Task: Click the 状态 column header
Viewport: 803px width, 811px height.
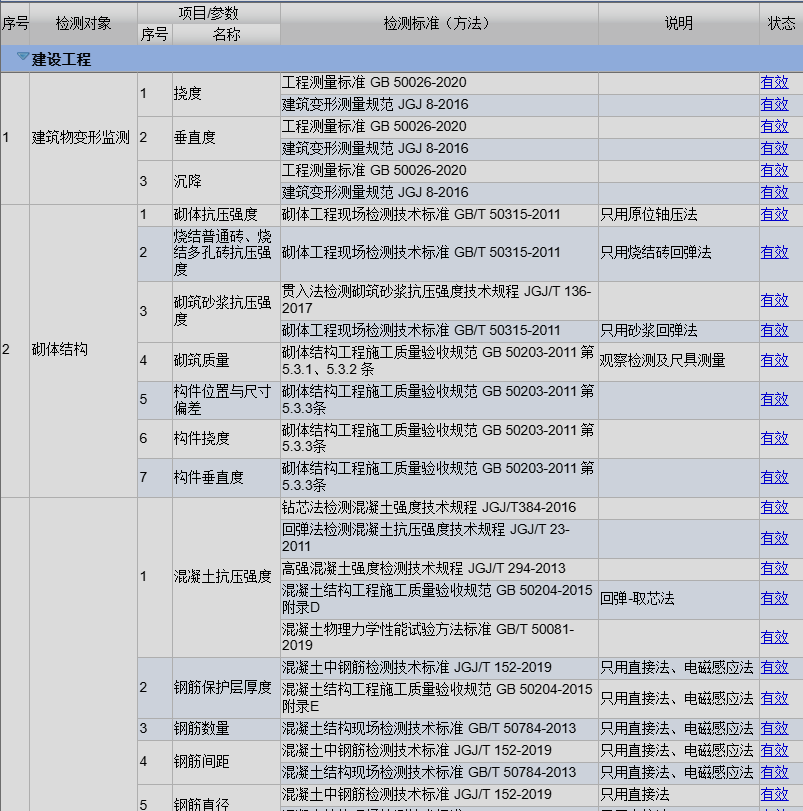Action: [x=781, y=23]
